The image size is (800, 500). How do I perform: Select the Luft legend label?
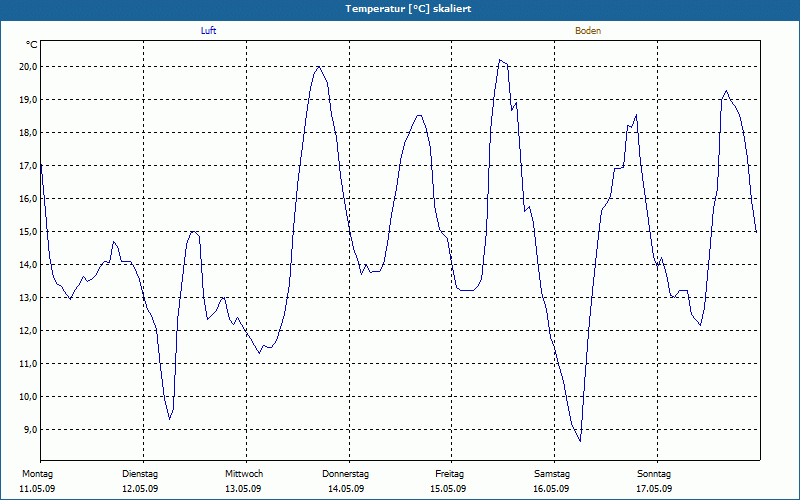tap(208, 31)
